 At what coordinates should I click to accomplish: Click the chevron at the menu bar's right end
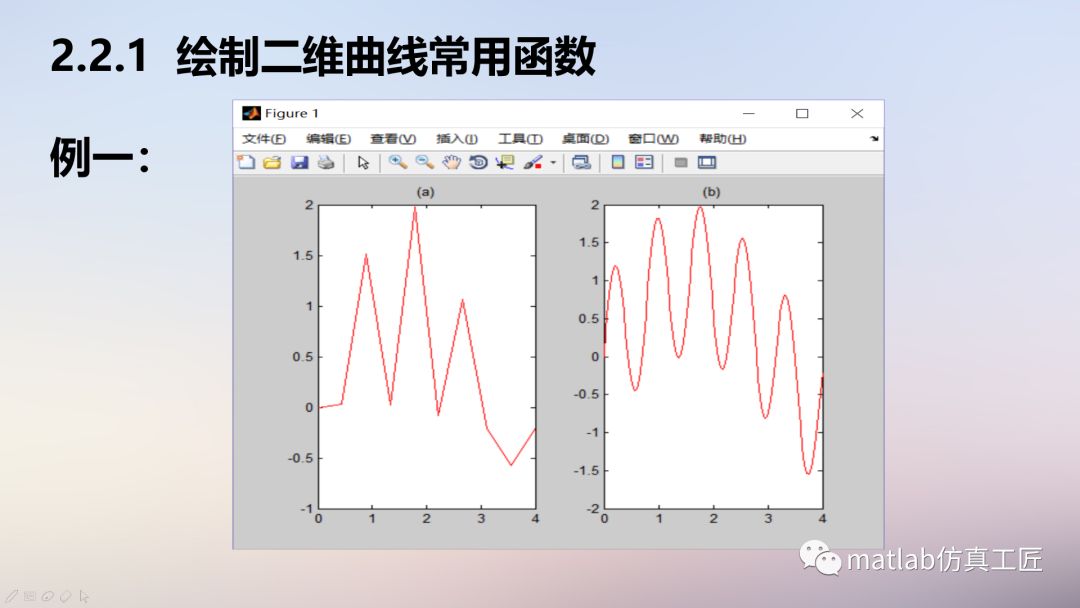tap(873, 139)
